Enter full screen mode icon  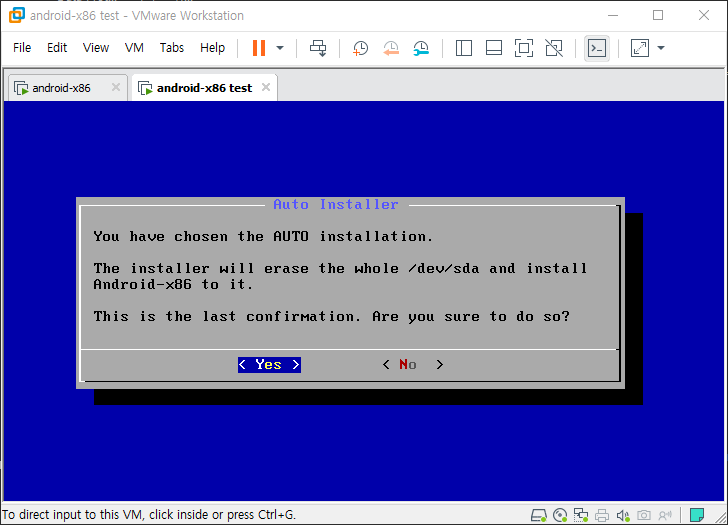[524, 48]
